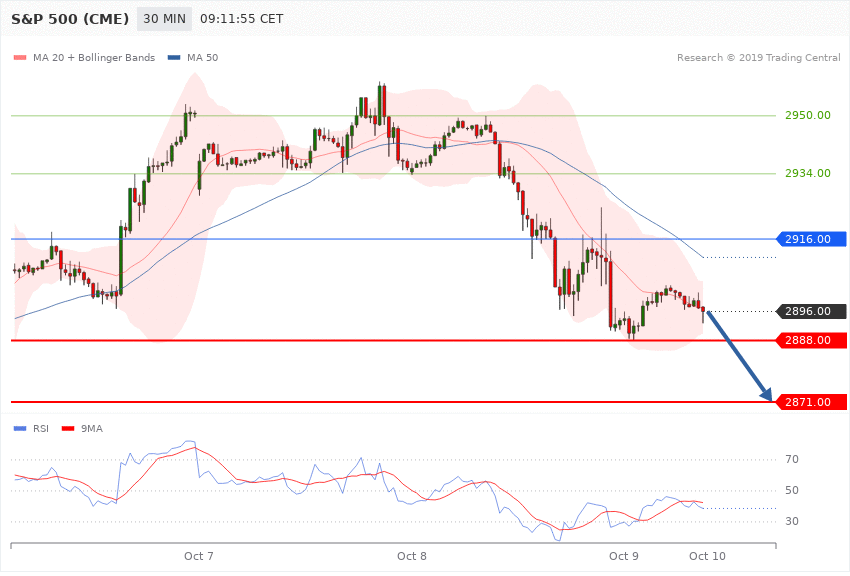Click the Oct 7 date axis label
The image size is (850, 576).
pyautogui.click(x=198, y=556)
